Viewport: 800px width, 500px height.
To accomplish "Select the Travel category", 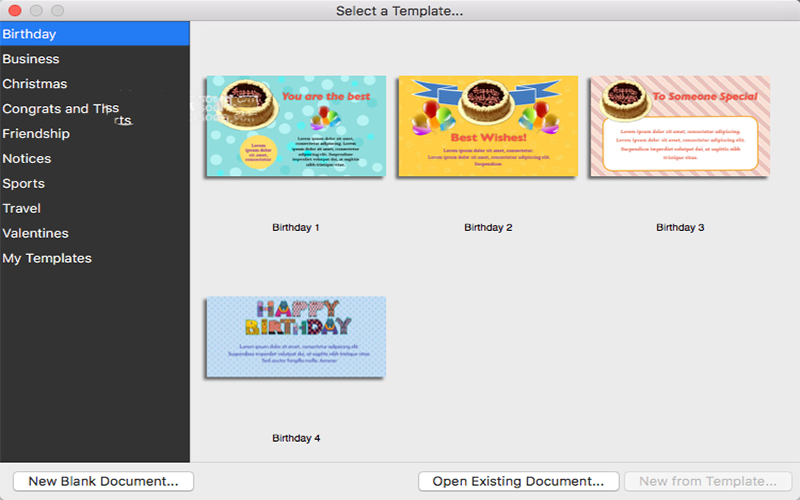I will tap(94, 208).
